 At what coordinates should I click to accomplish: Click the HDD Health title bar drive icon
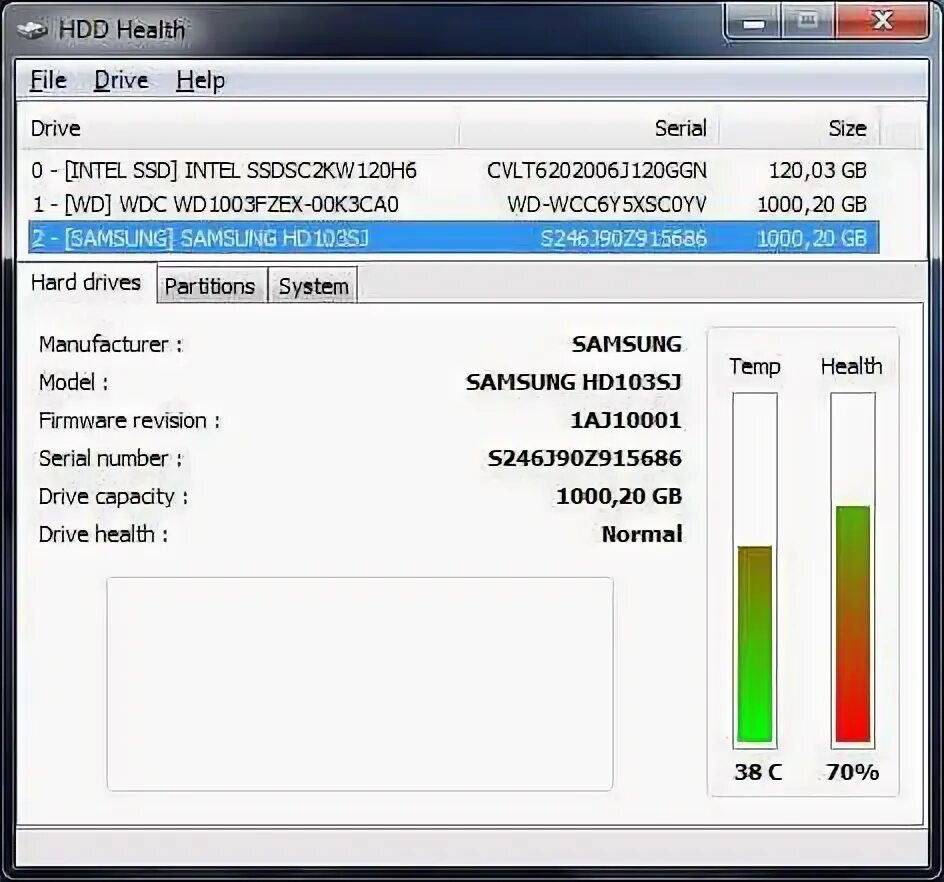coord(33,30)
